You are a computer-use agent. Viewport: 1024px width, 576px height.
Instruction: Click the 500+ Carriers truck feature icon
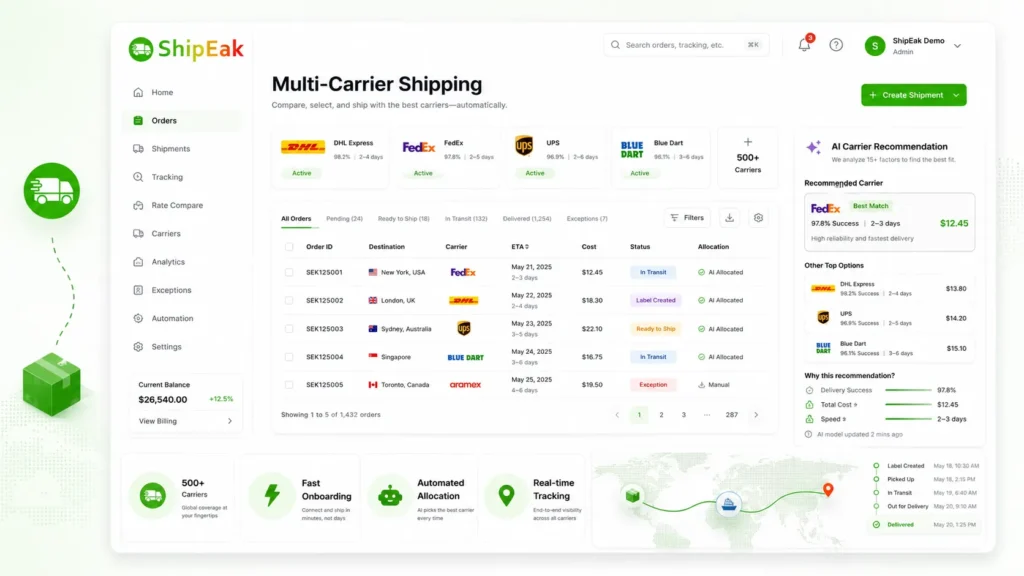click(152, 495)
